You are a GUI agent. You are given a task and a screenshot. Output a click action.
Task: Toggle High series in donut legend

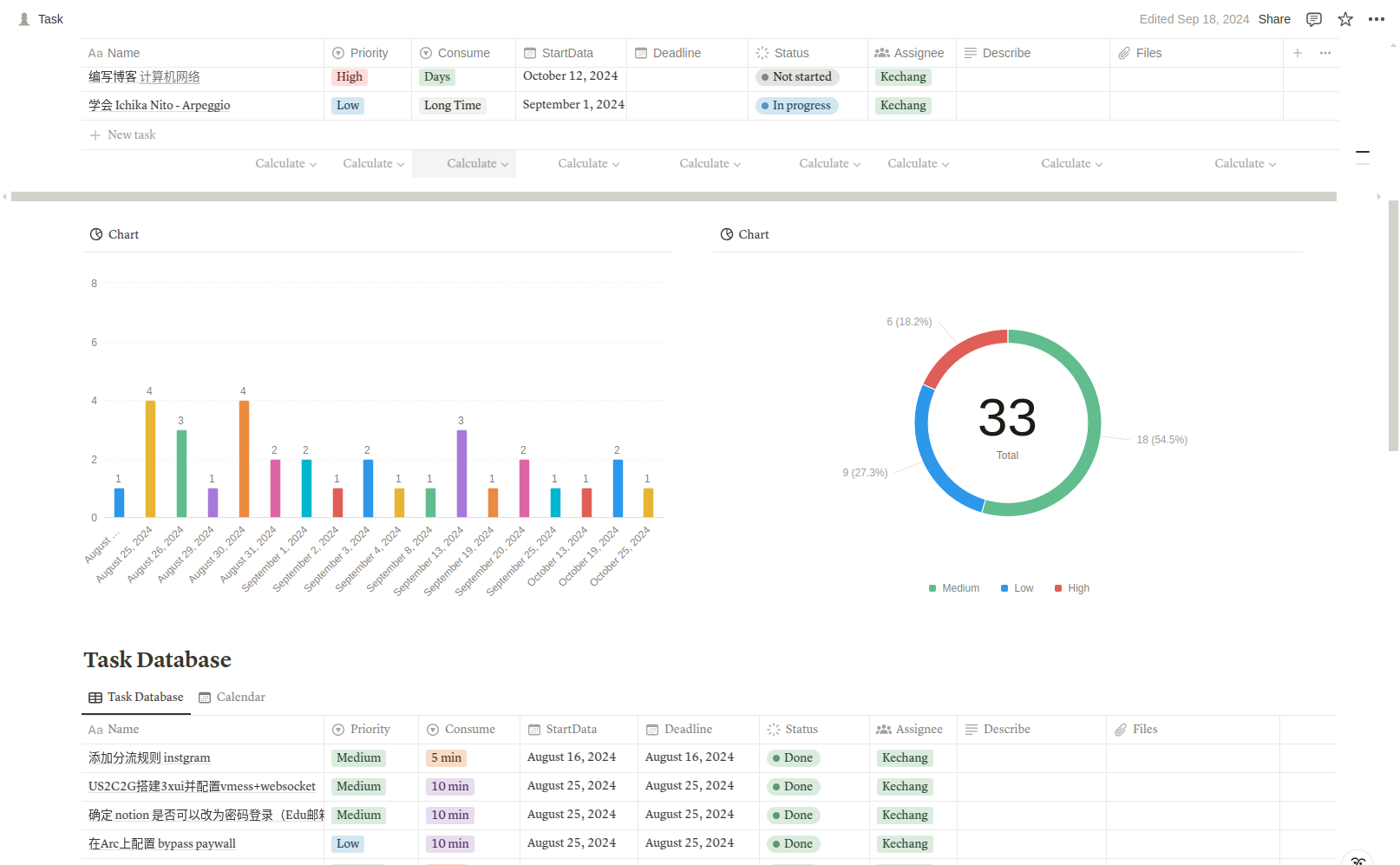pyautogui.click(x=1072, y=588)
